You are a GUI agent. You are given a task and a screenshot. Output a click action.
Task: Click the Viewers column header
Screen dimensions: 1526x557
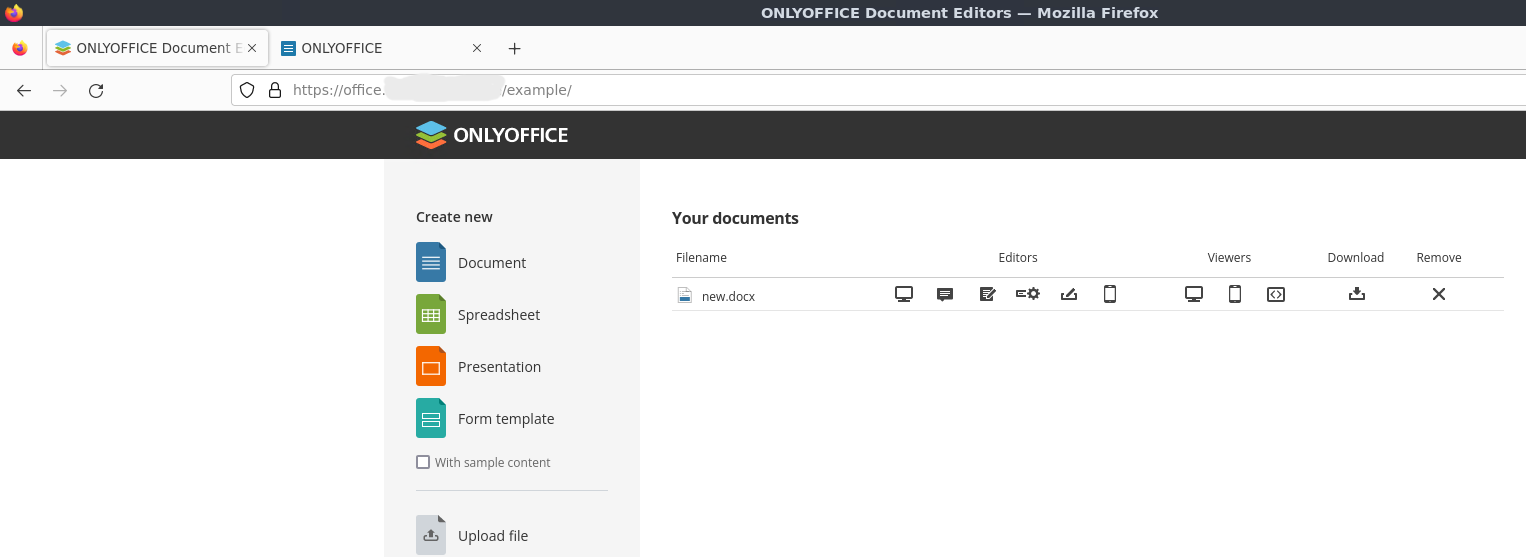tap(1229, 258)
